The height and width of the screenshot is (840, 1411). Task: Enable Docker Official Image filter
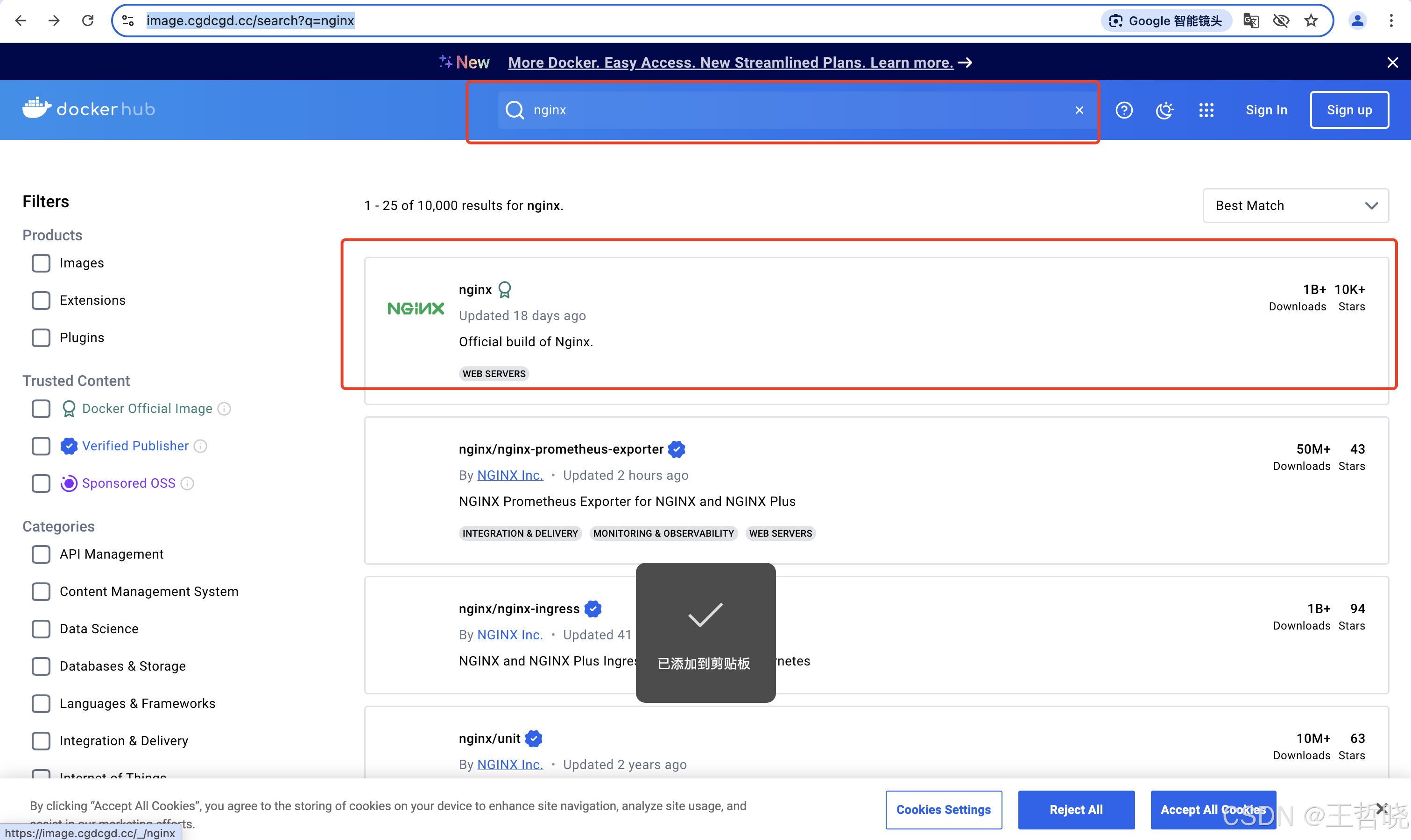(x=41, y=409)
